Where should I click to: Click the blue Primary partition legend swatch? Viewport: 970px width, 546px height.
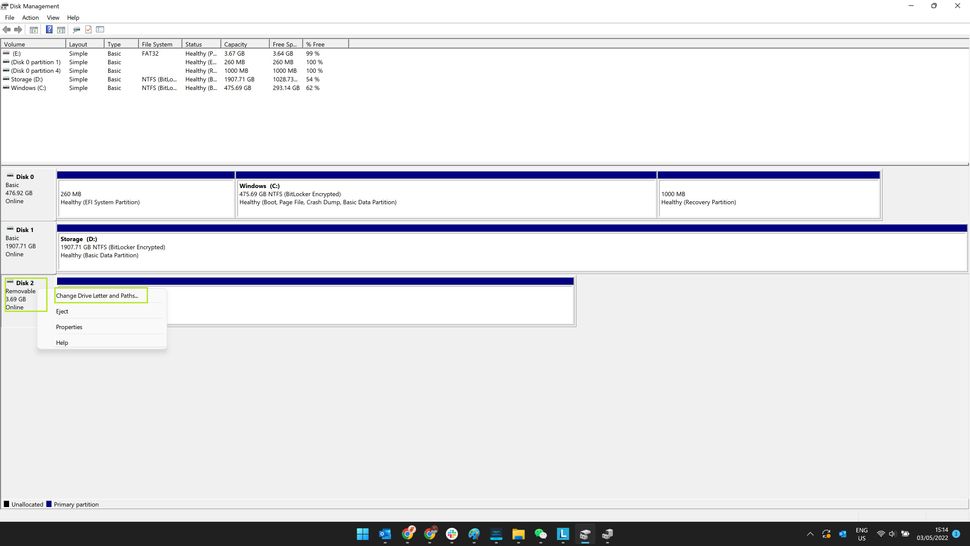pyautogui.click(x=49, y=504)
